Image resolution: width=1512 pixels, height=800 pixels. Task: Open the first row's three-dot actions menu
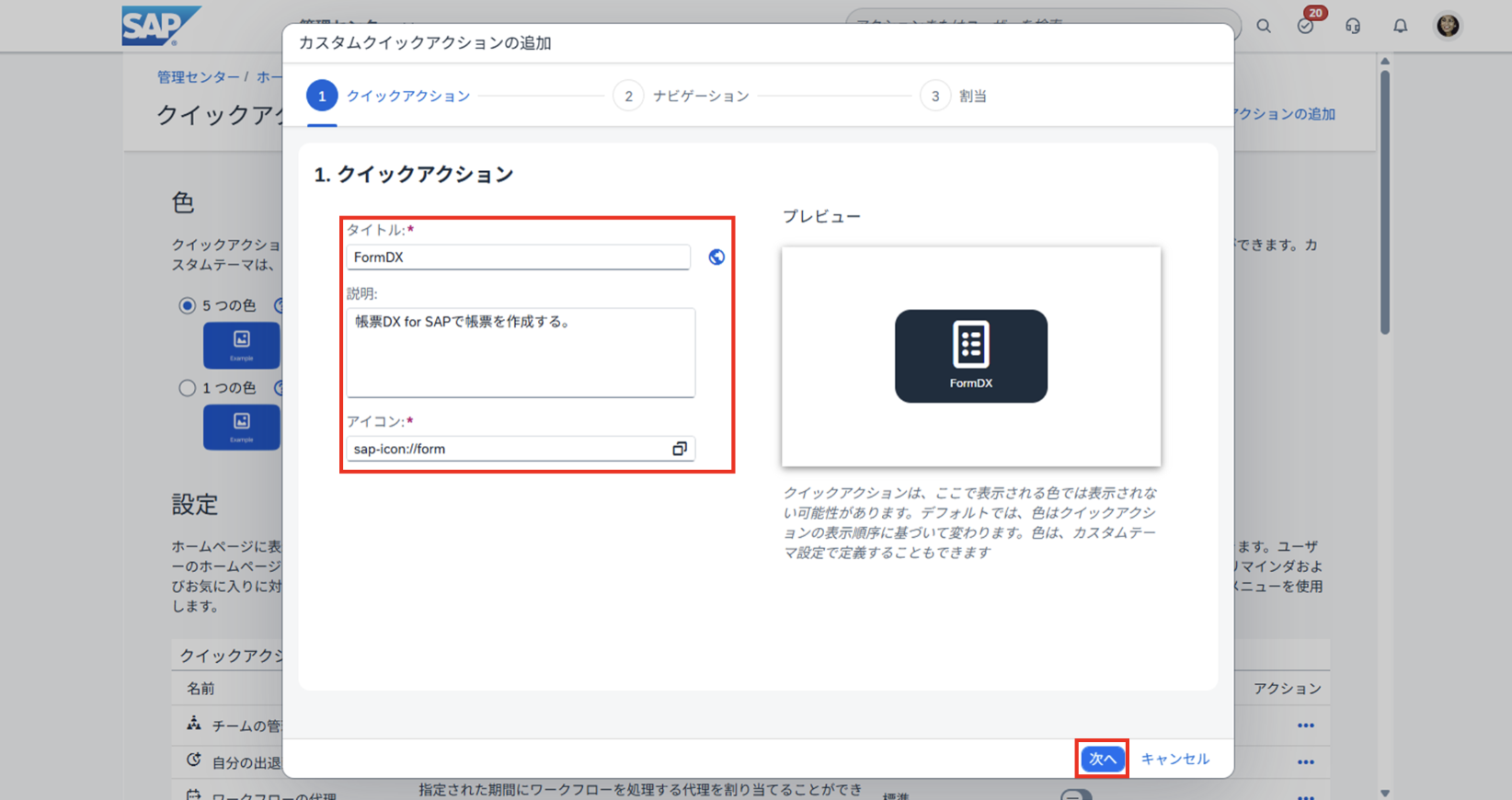tap(1305, 726)
